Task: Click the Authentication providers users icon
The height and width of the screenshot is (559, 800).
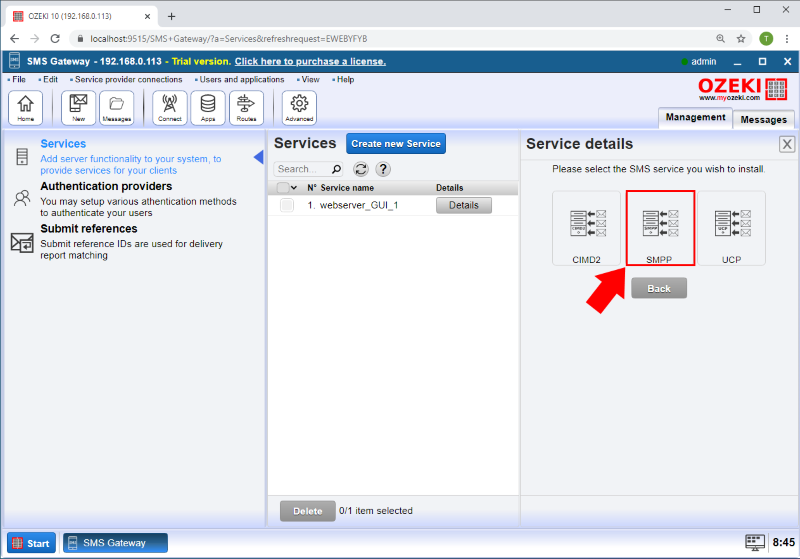Action: (22, 198)
